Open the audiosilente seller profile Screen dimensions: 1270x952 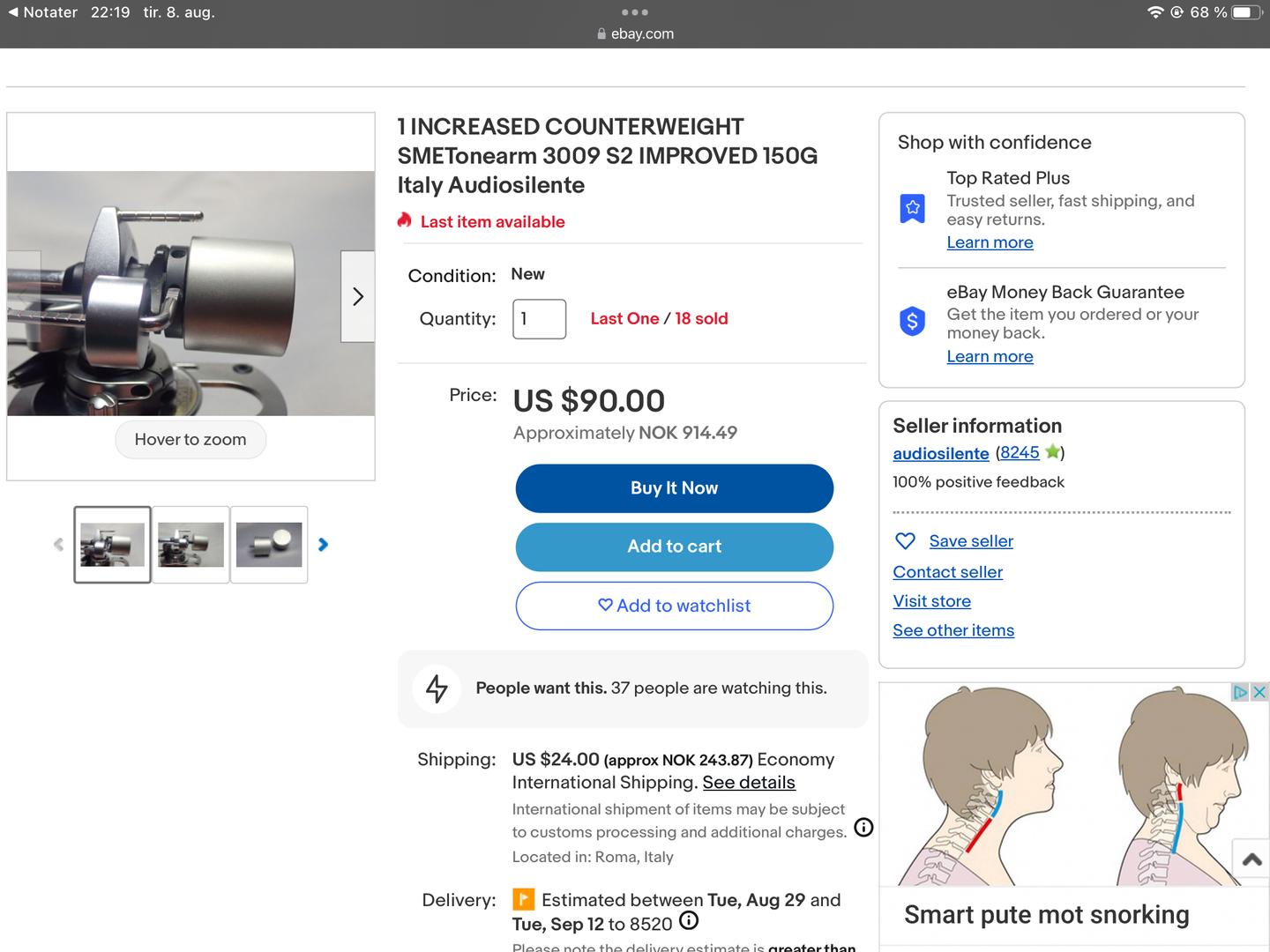point(941,453)
